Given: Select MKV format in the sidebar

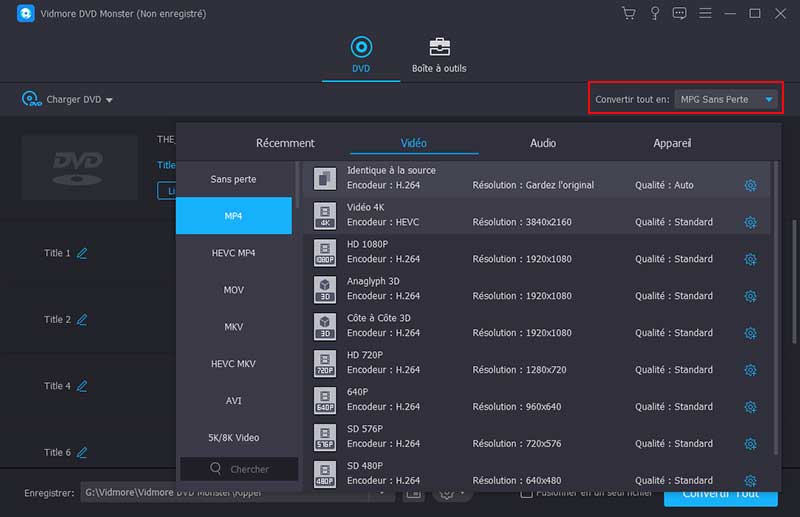Looking at the screenshot, I should 233,327.
